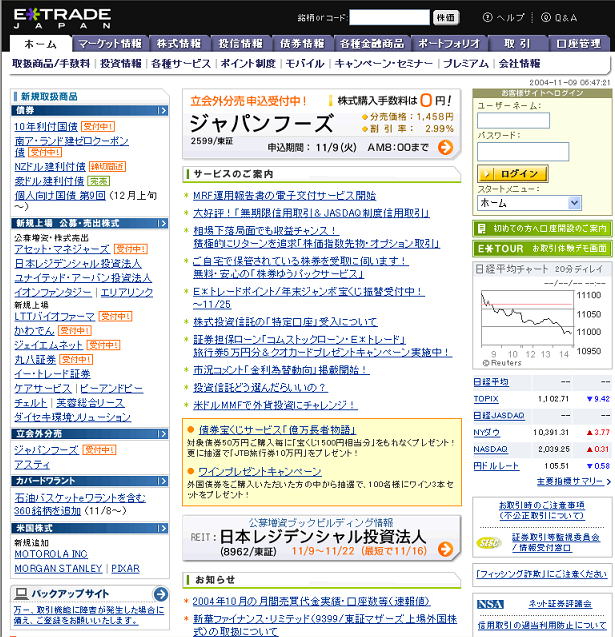
Task: Open the 口座管理 tab
Action: [578, 44]
